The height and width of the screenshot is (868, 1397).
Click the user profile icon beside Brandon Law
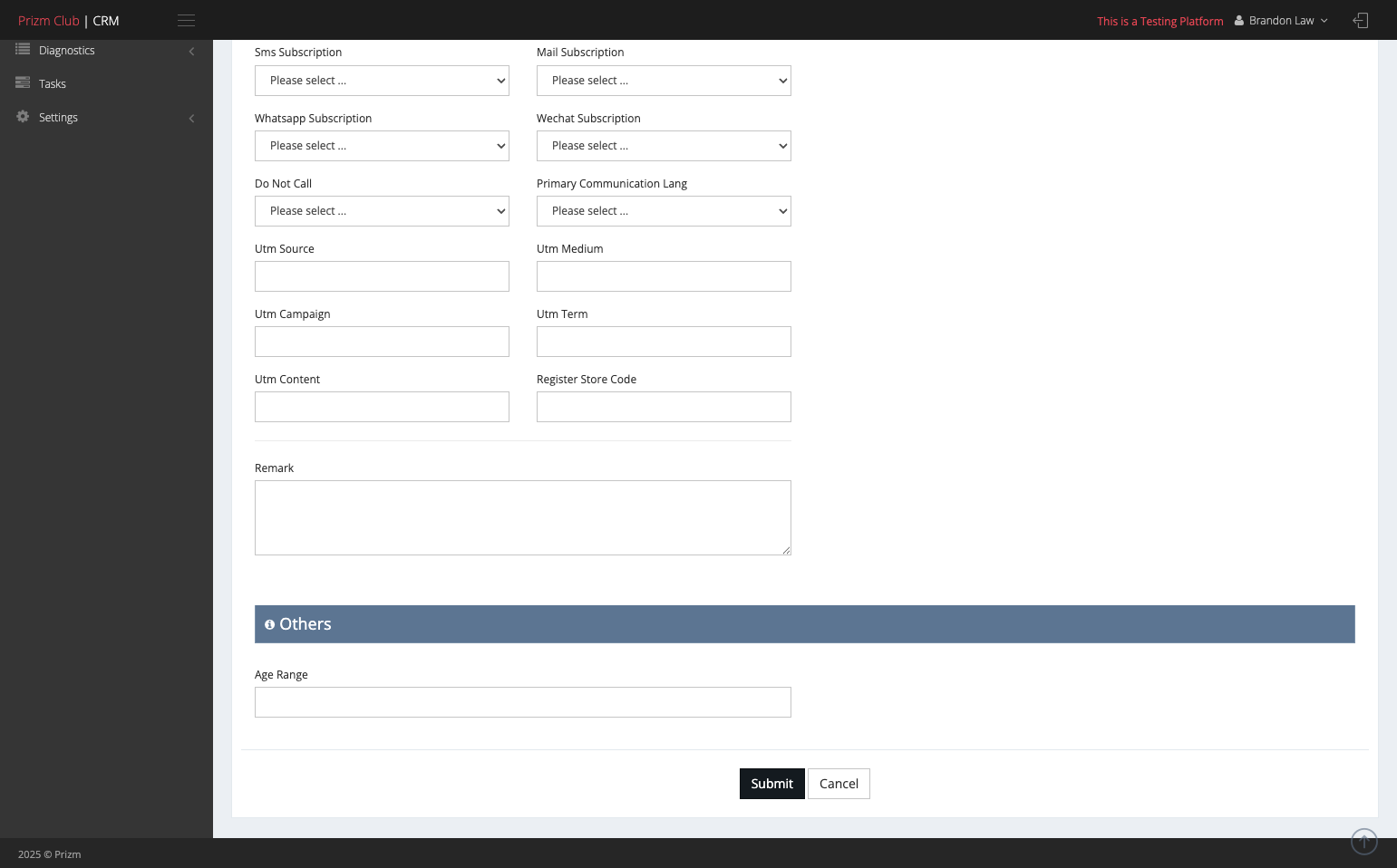coord(1239,21)
